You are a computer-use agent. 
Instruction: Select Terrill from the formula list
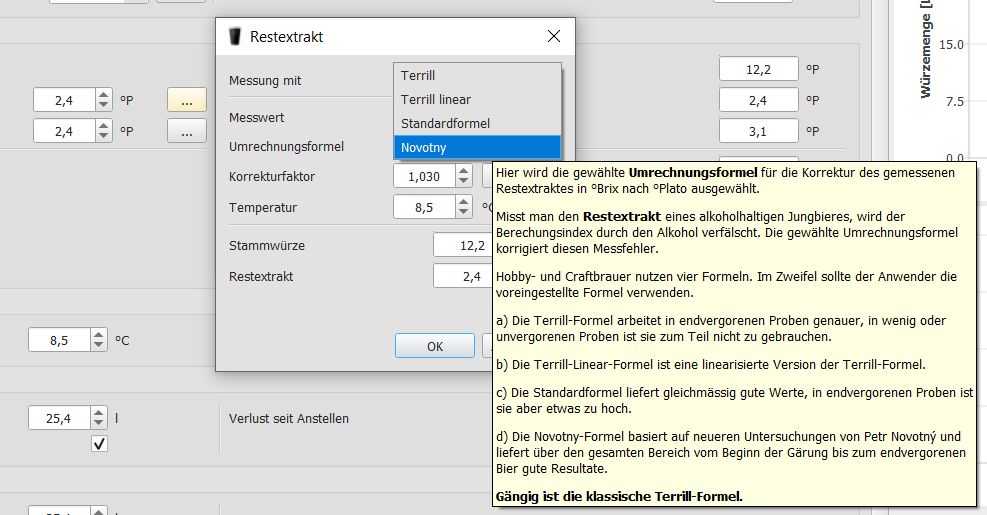(x=477, y=75)
